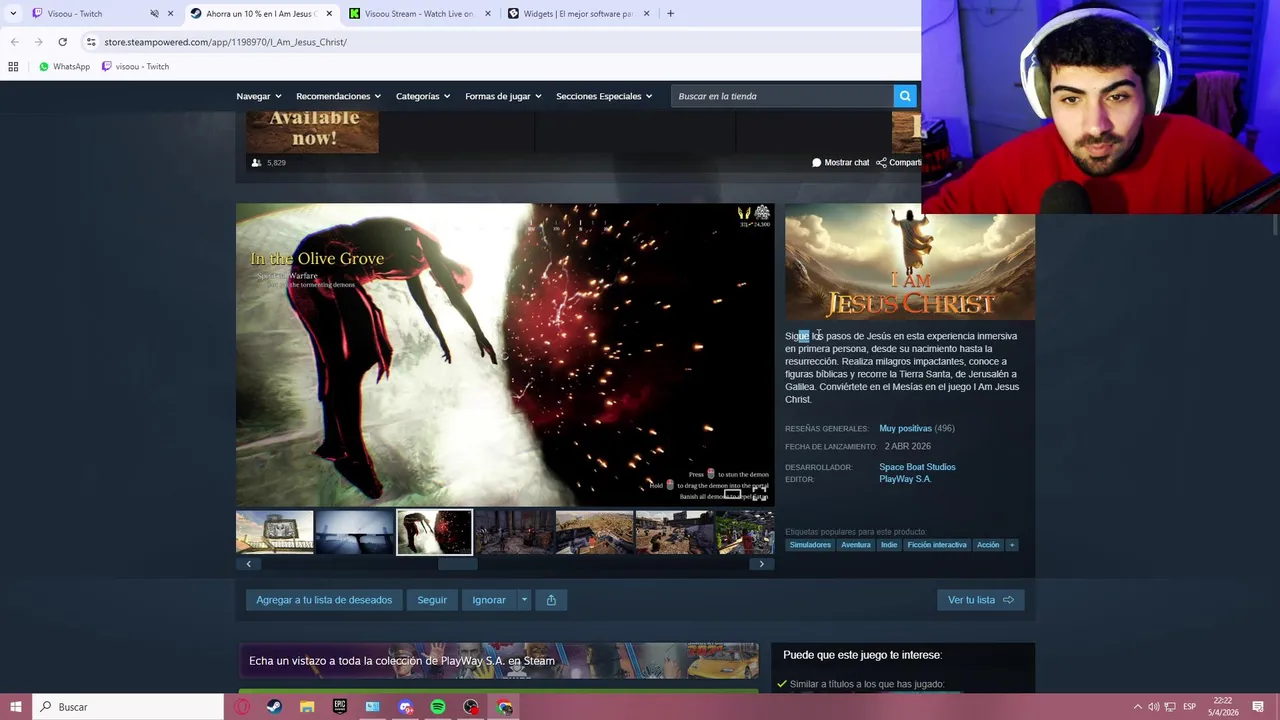Open developer Space Boat Studios link
Image resolution: width=1280 pixels, height=720 pixels.
[917, 467]
